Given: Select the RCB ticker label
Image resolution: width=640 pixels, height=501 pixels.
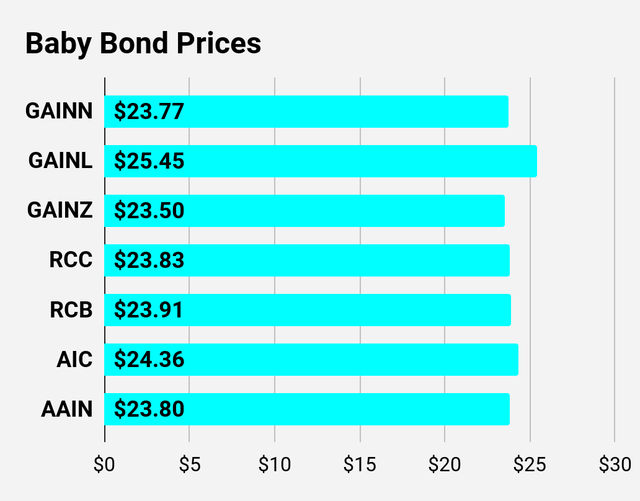Looking at the screenshot, I should pyautogui.click(x=71, y=310).
